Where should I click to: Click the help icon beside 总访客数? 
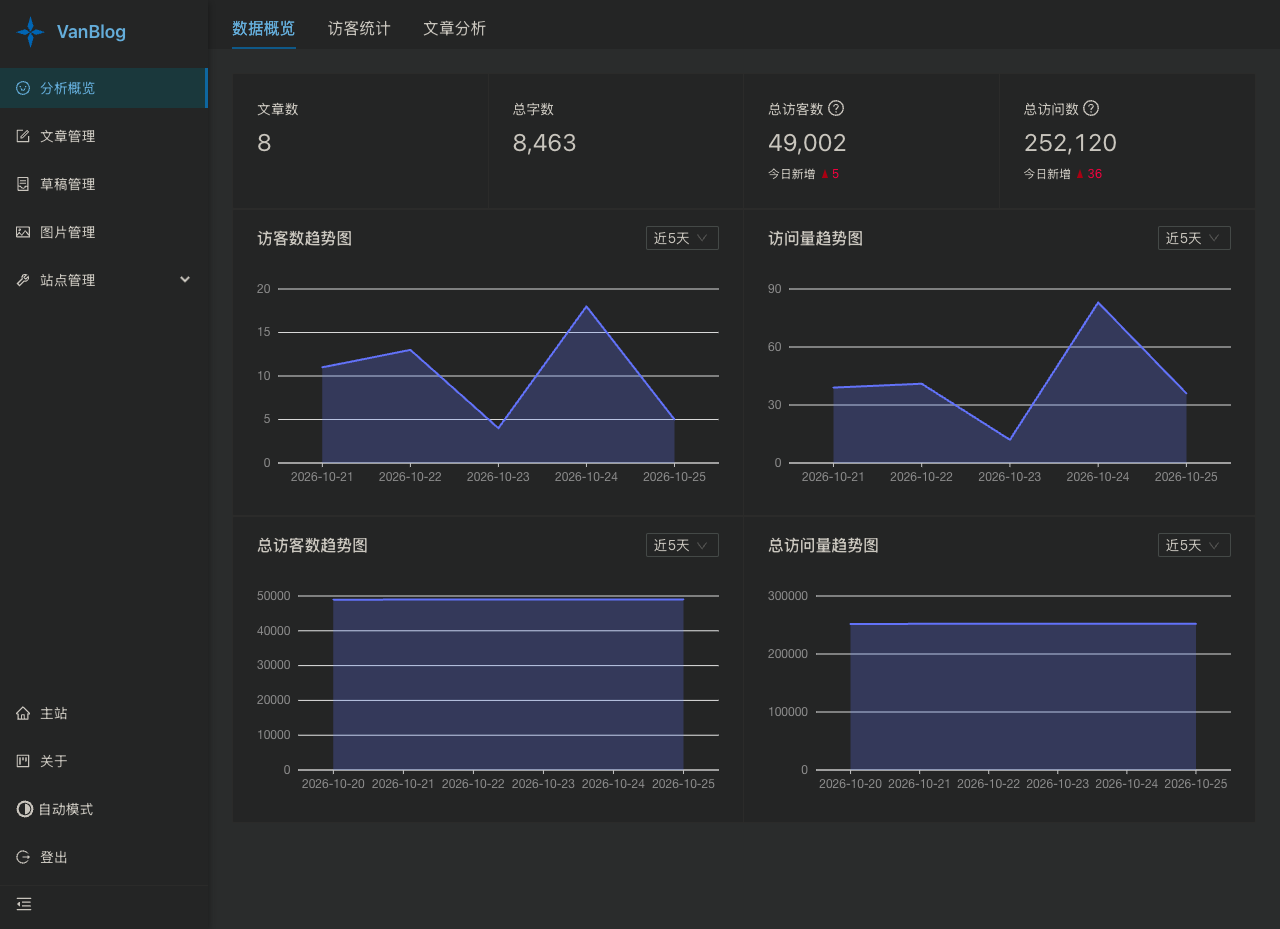click(837, 108)
